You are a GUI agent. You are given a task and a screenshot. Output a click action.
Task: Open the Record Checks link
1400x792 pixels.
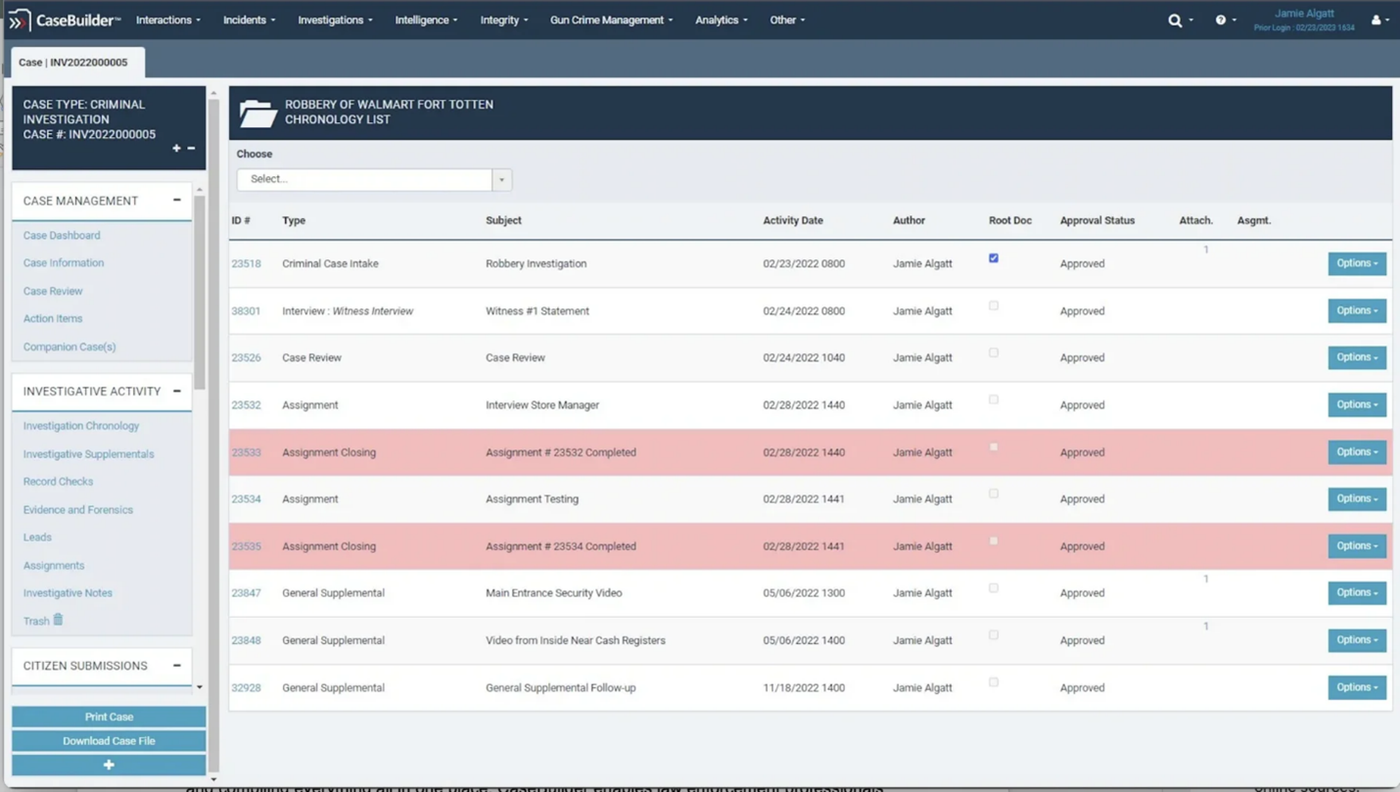pyautogui.click(x=58, y=482)
